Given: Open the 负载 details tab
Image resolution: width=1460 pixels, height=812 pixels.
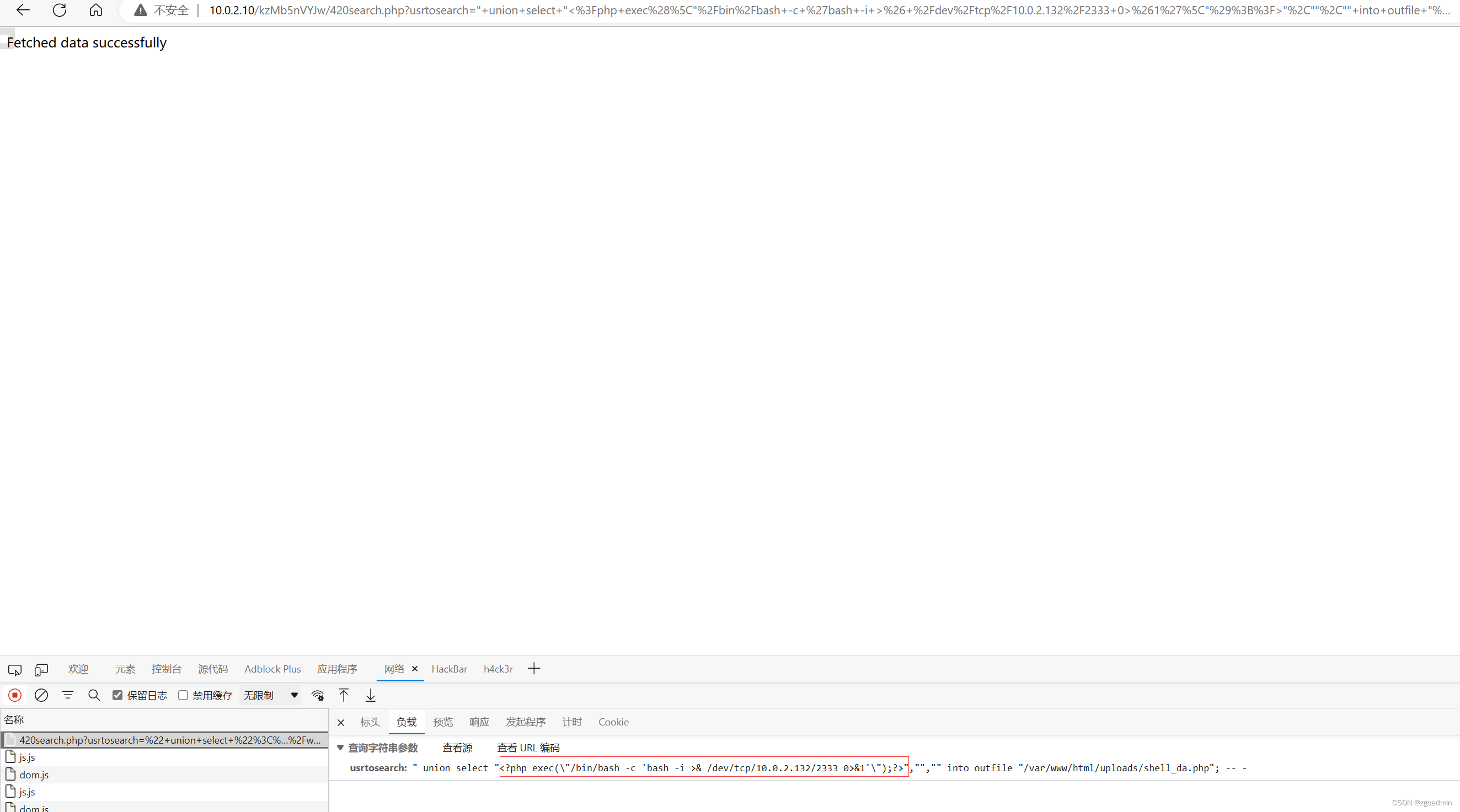Looking at the screenshot, I should click(407, 722).
